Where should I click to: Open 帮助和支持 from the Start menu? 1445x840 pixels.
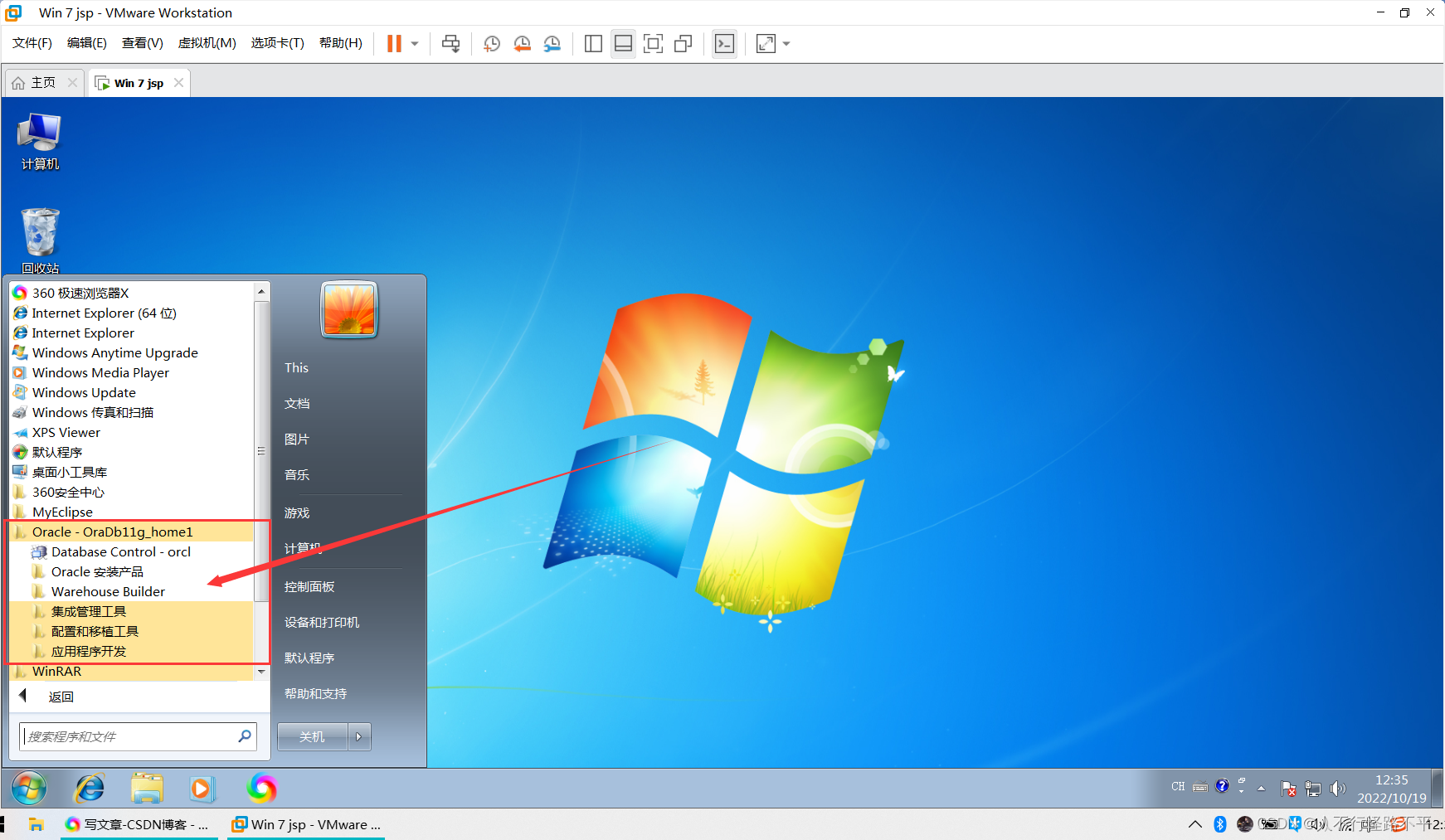click(x=315, y=693)
